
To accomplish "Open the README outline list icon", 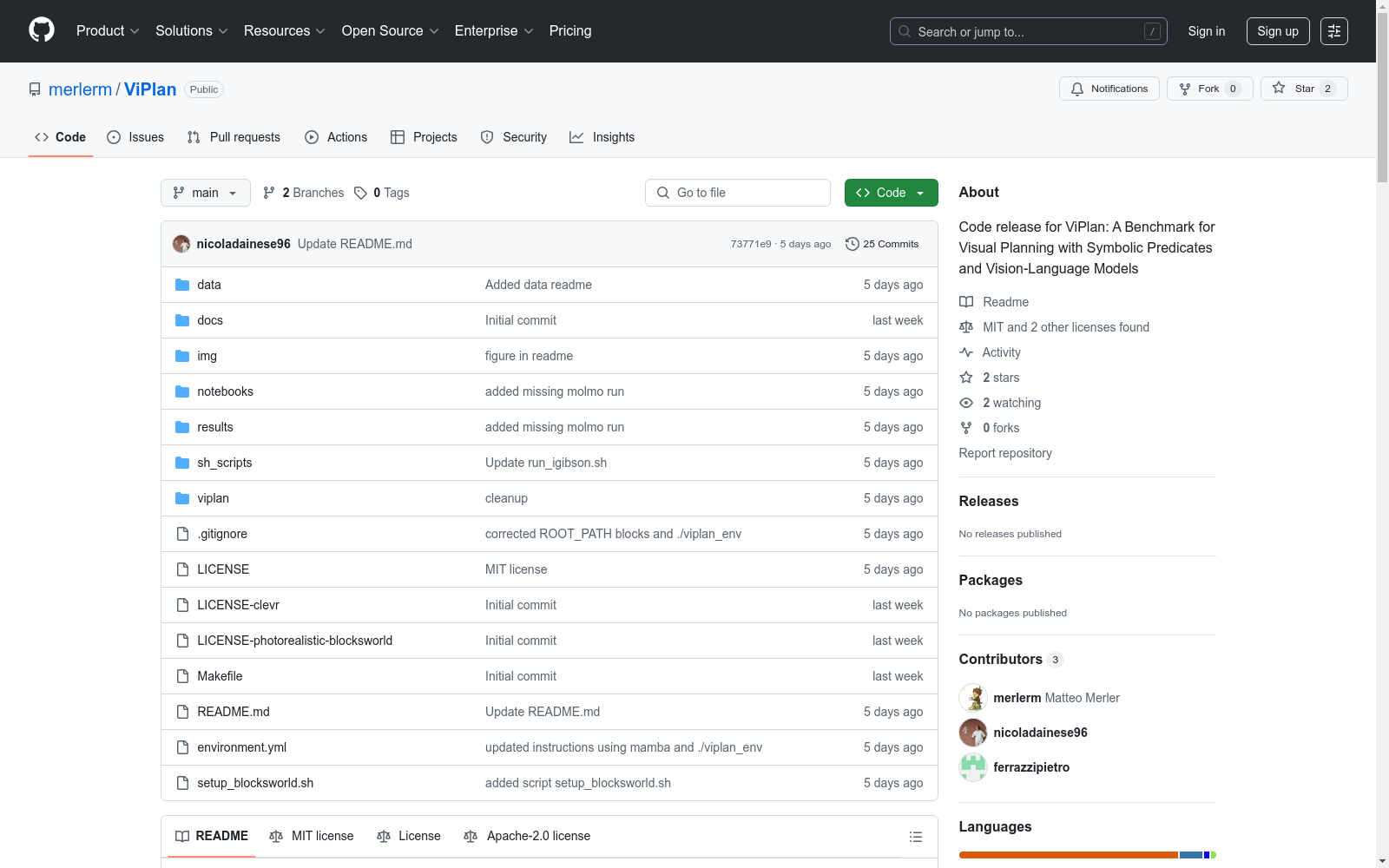I will (916, 837).
